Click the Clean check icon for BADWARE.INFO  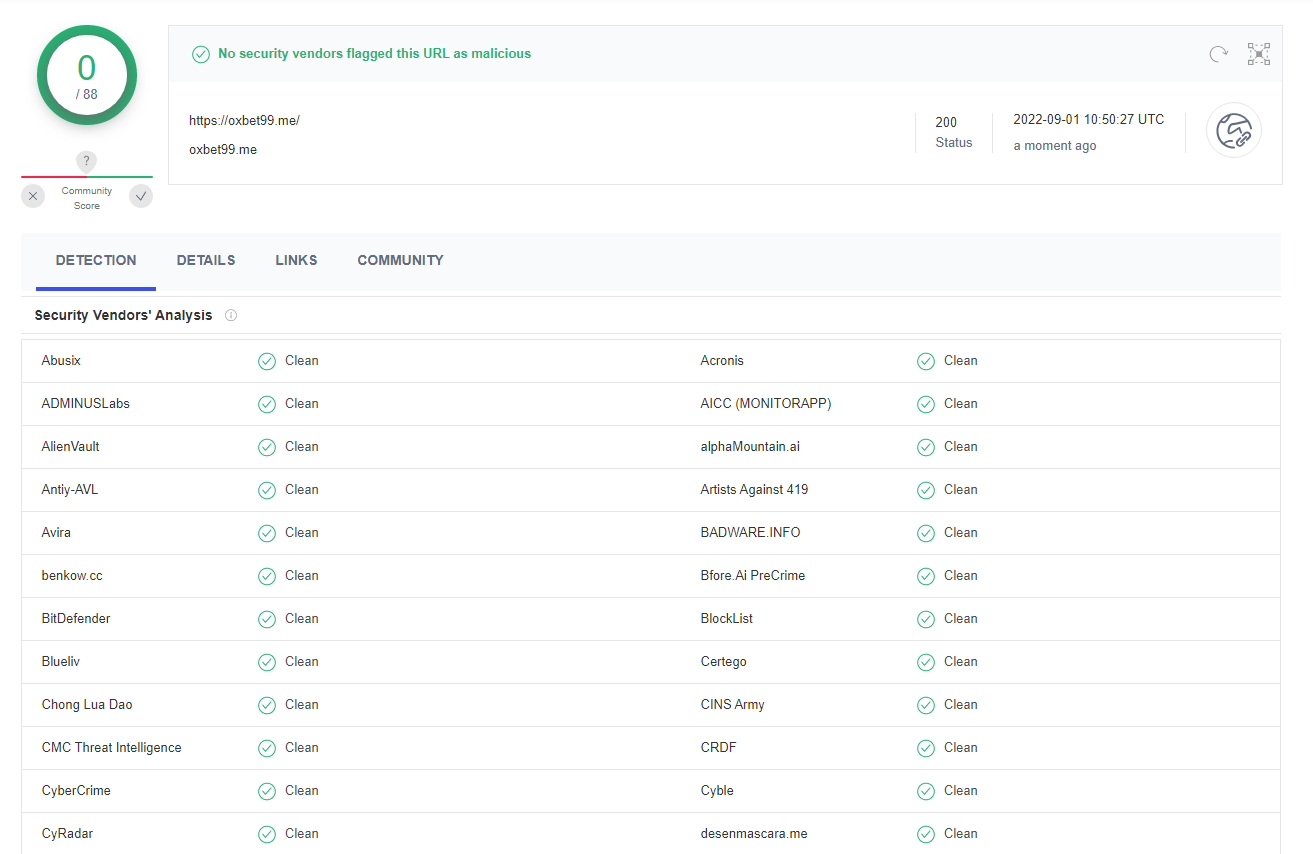pos(926,533)
